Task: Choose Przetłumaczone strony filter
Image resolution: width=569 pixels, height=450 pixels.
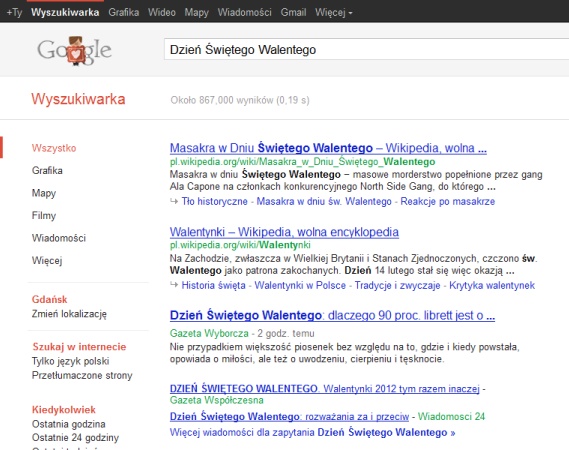Action: point(82,375)
